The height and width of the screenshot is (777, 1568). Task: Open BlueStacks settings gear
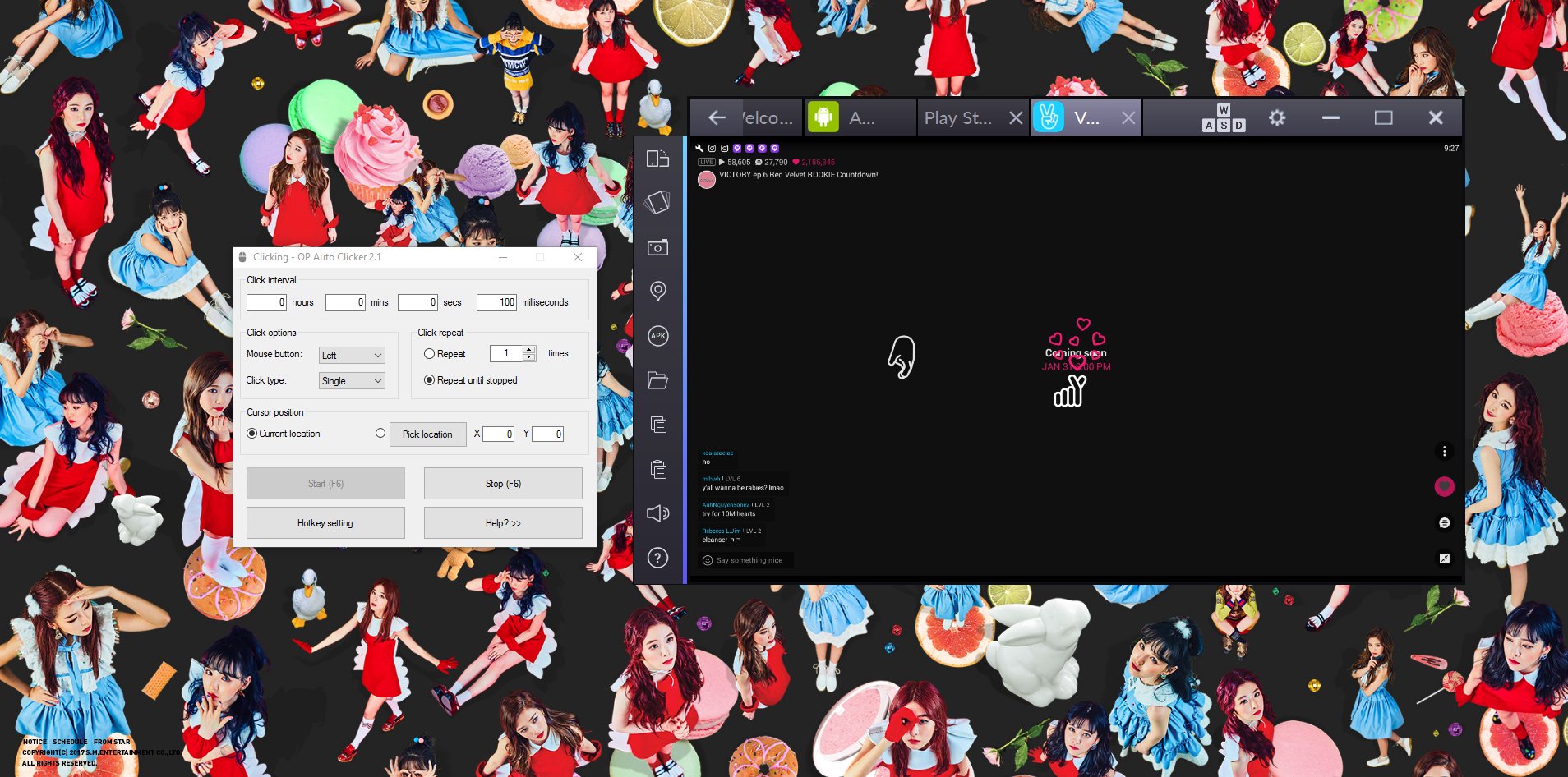click(1276, 118)
